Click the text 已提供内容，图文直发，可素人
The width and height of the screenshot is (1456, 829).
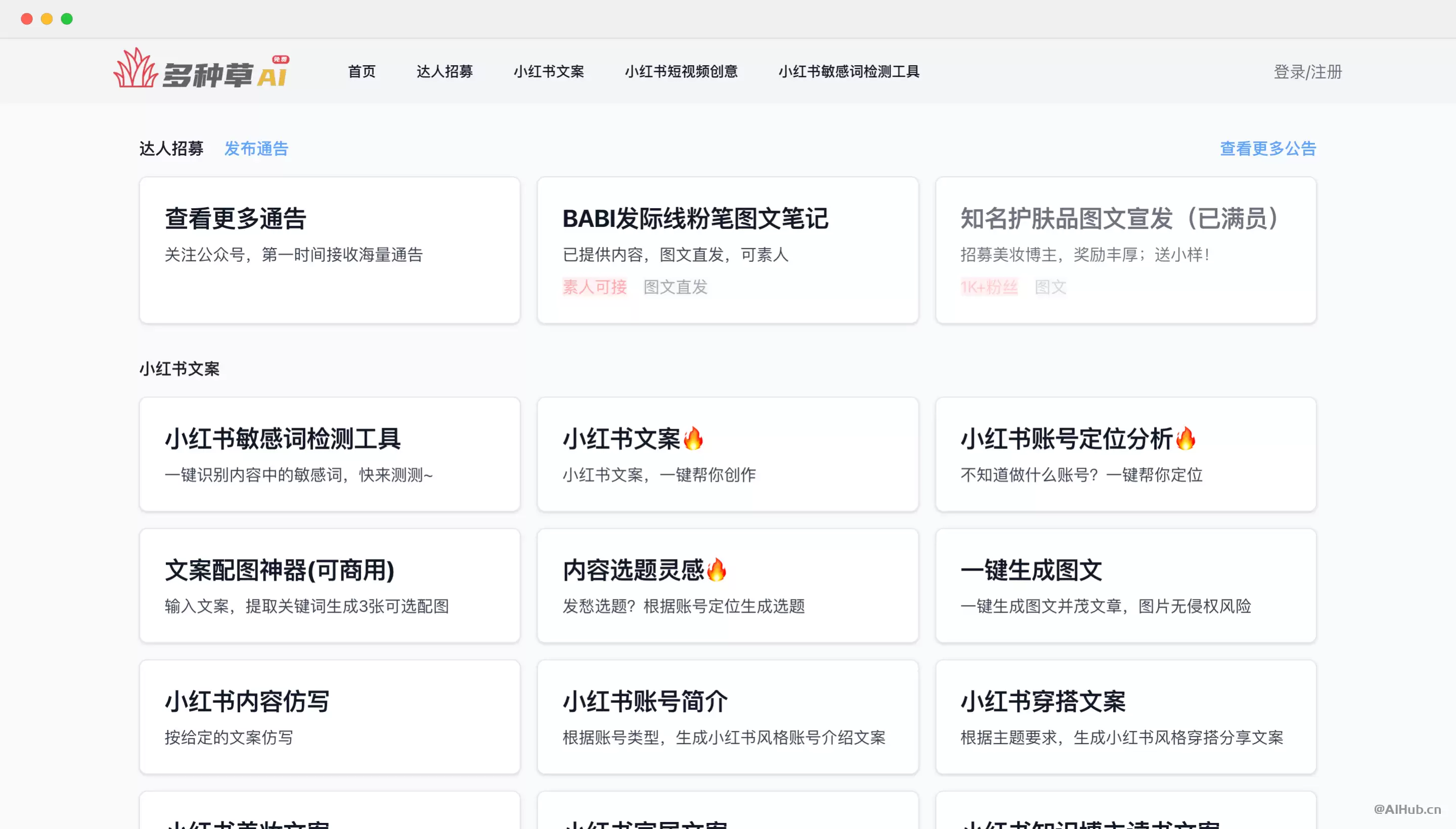tap(676, 254)
